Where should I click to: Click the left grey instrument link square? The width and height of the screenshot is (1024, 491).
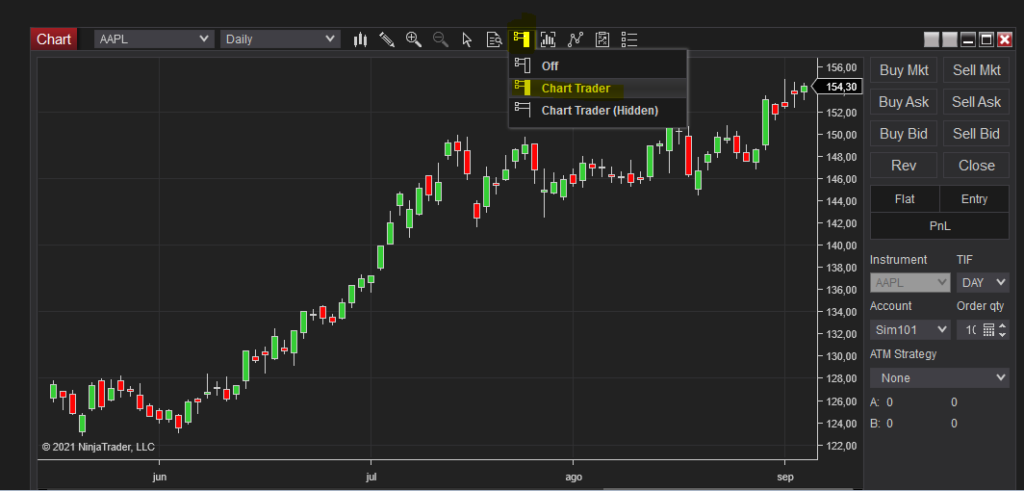931,40
